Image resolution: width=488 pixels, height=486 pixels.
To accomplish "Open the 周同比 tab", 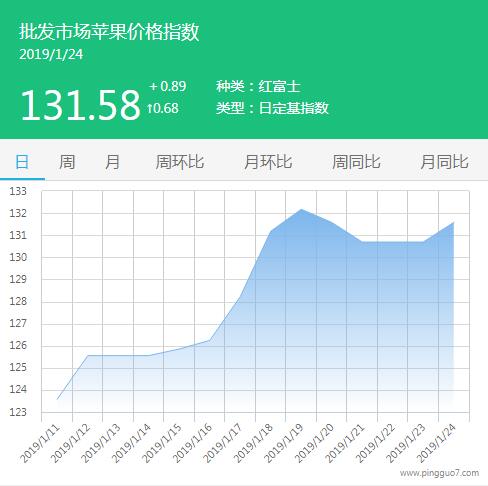I will pyautogui.click(x=356, y=162).
